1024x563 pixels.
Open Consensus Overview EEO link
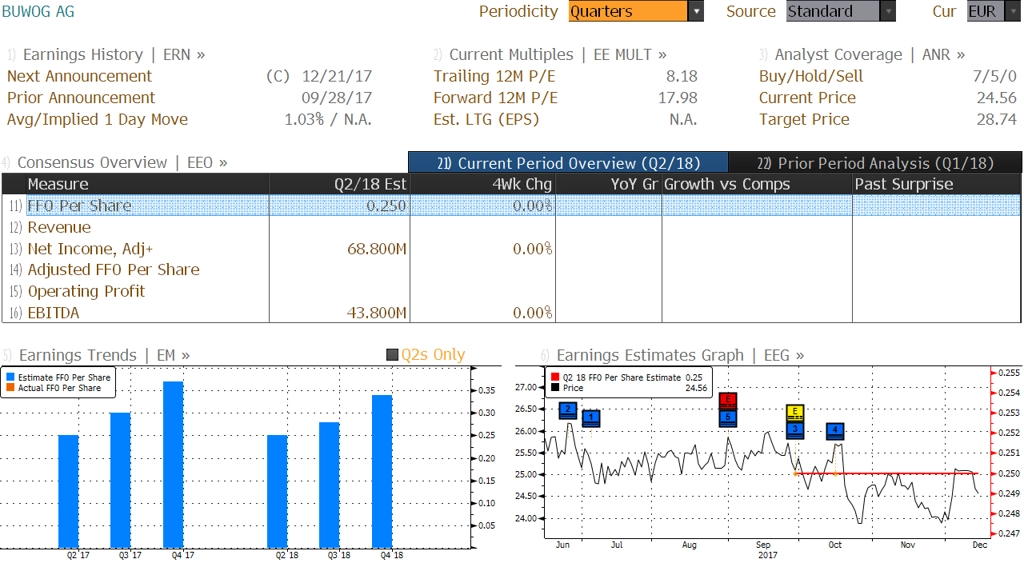point(122,162)
